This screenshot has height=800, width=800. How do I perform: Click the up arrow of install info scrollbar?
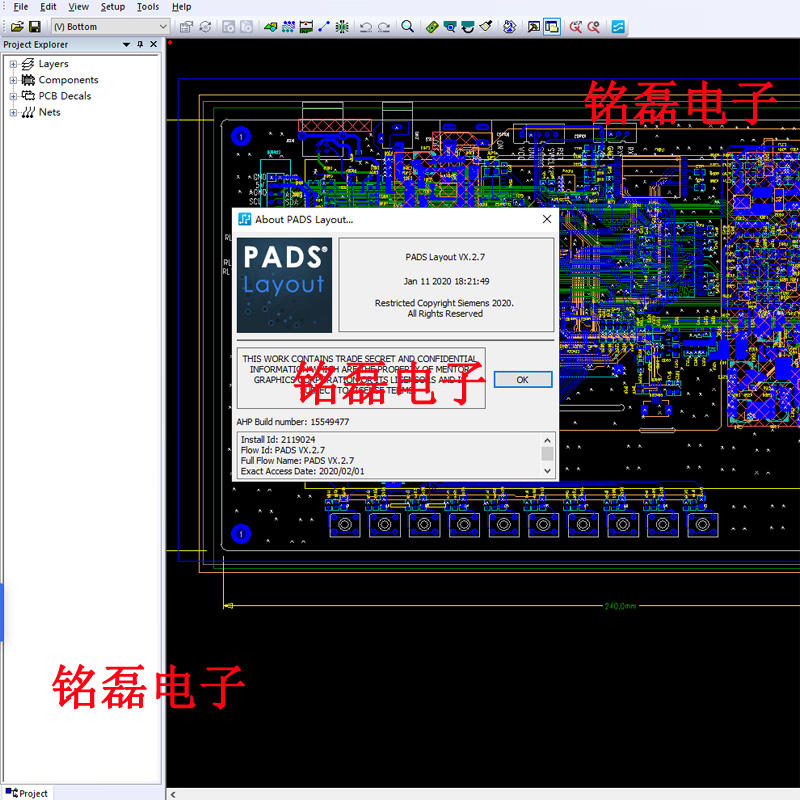pos(547,440)
